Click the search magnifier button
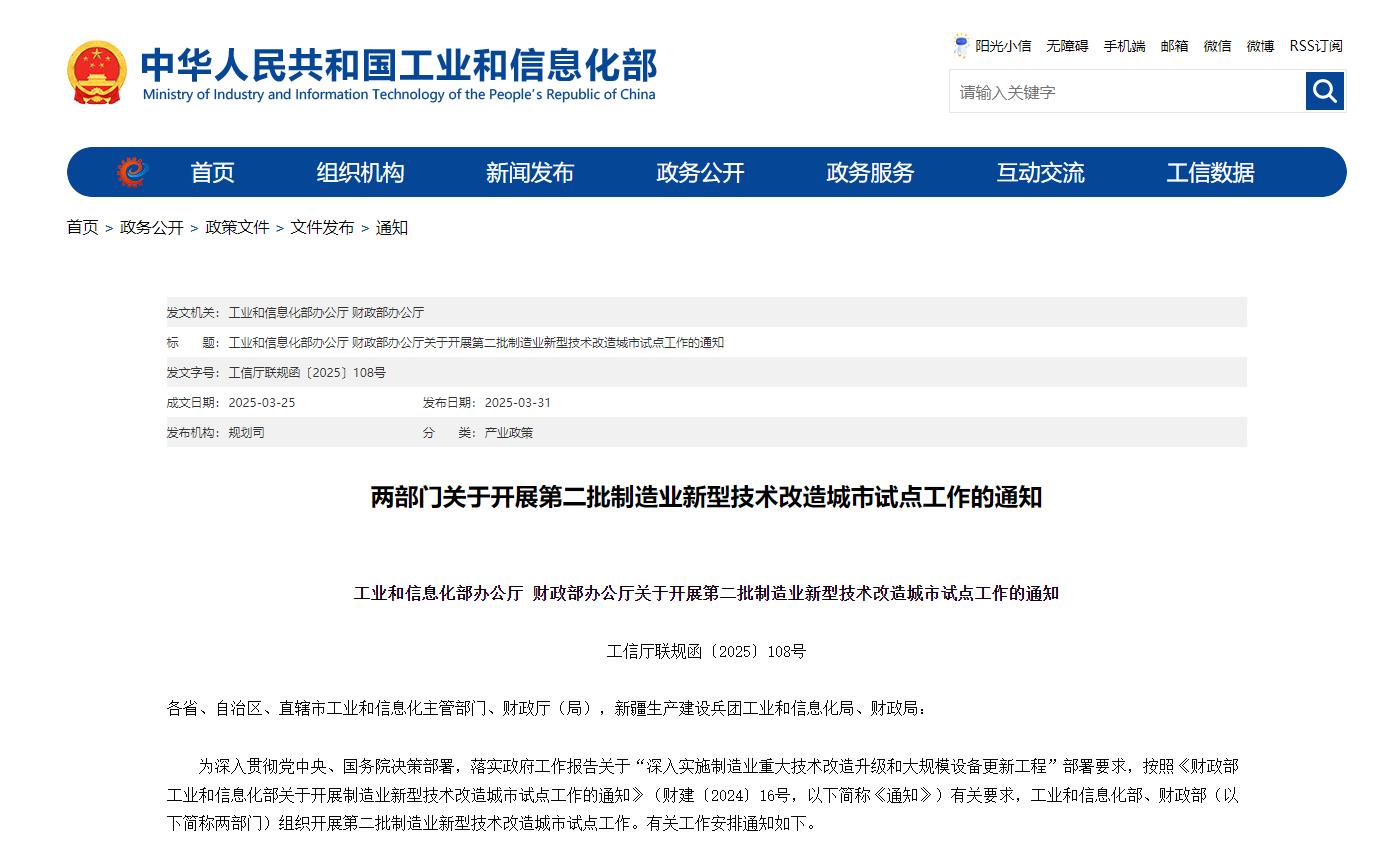1387x858 pixels. pyautogui.click(x=1325, y=92)
